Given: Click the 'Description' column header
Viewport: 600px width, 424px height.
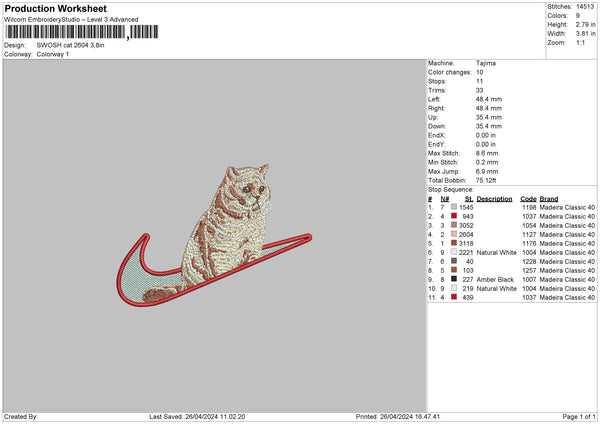Looking at the screenshot, I should pos(494,199).
